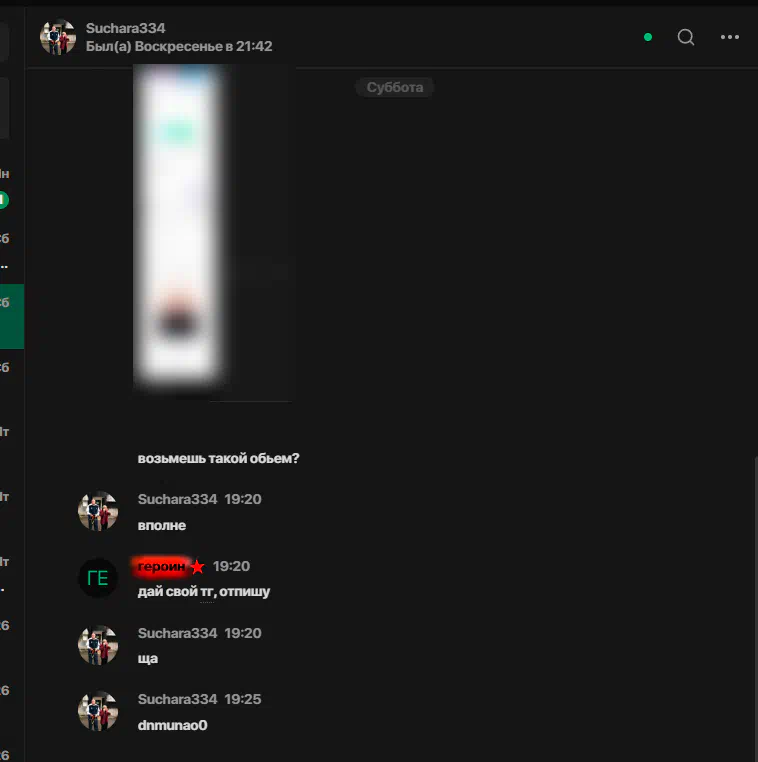Screen dimensions: 758x762
Task: Click the chat scrollbar on right edge
Action: 756,607
